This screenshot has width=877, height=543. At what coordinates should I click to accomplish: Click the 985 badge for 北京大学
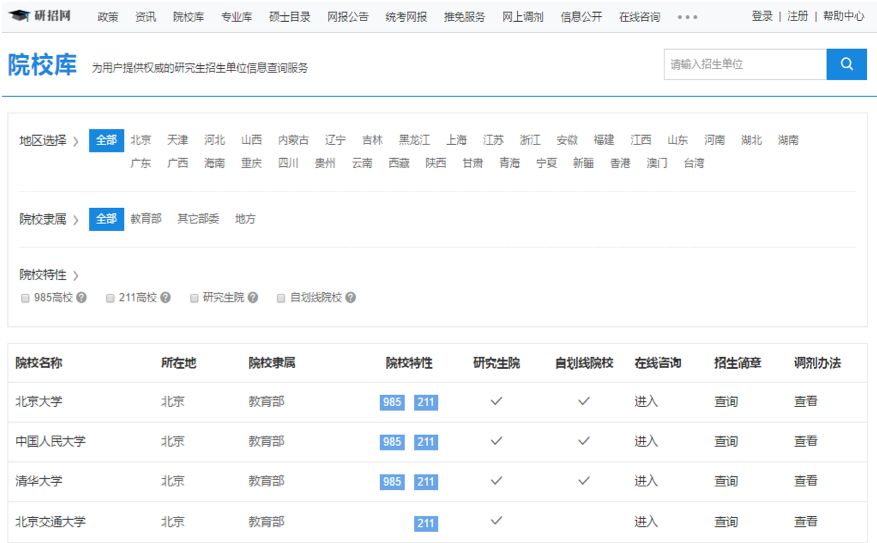coord(392,402)
